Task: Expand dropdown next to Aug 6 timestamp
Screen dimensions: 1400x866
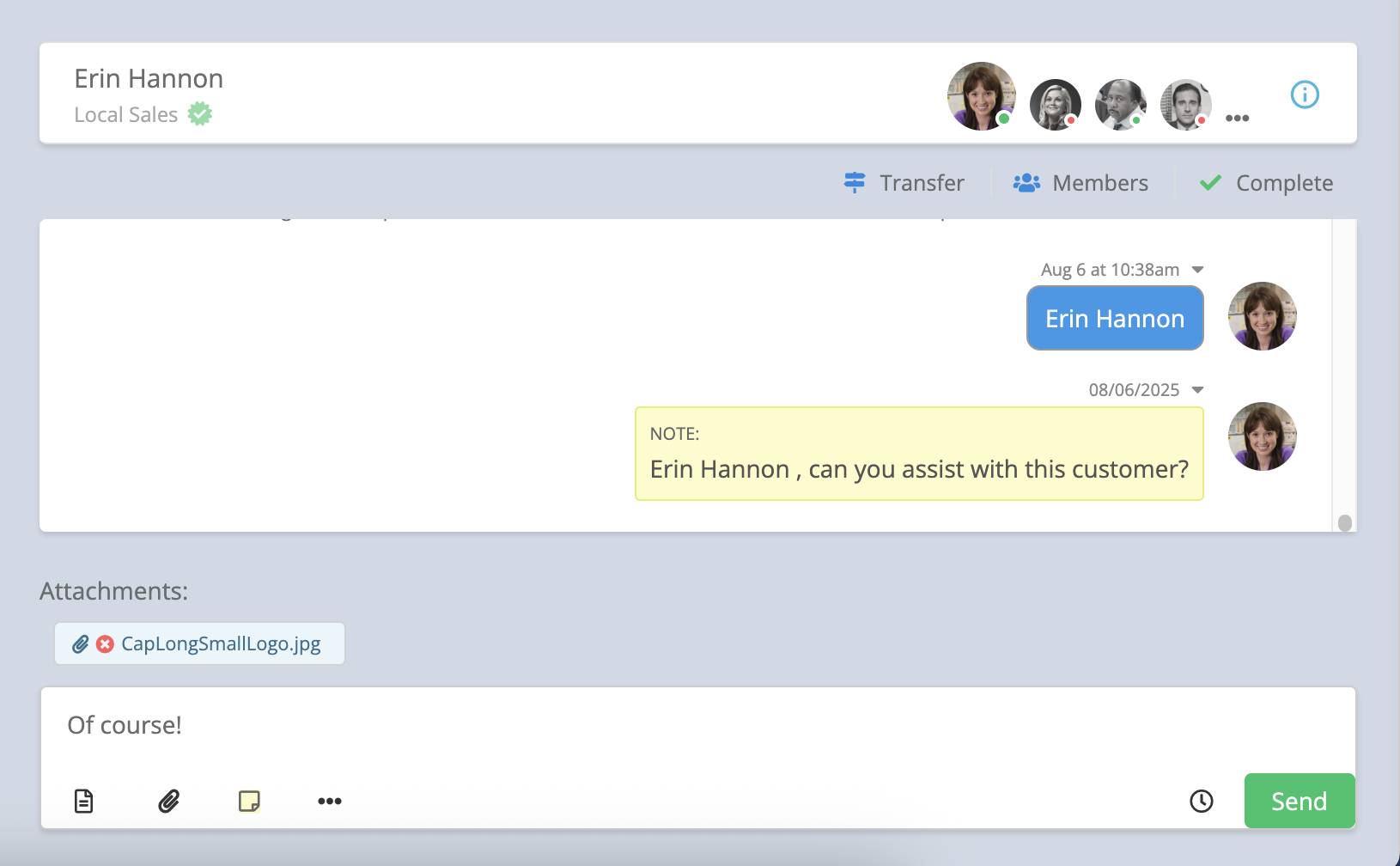Action: pyautogui.click(x=1198, y=270)
